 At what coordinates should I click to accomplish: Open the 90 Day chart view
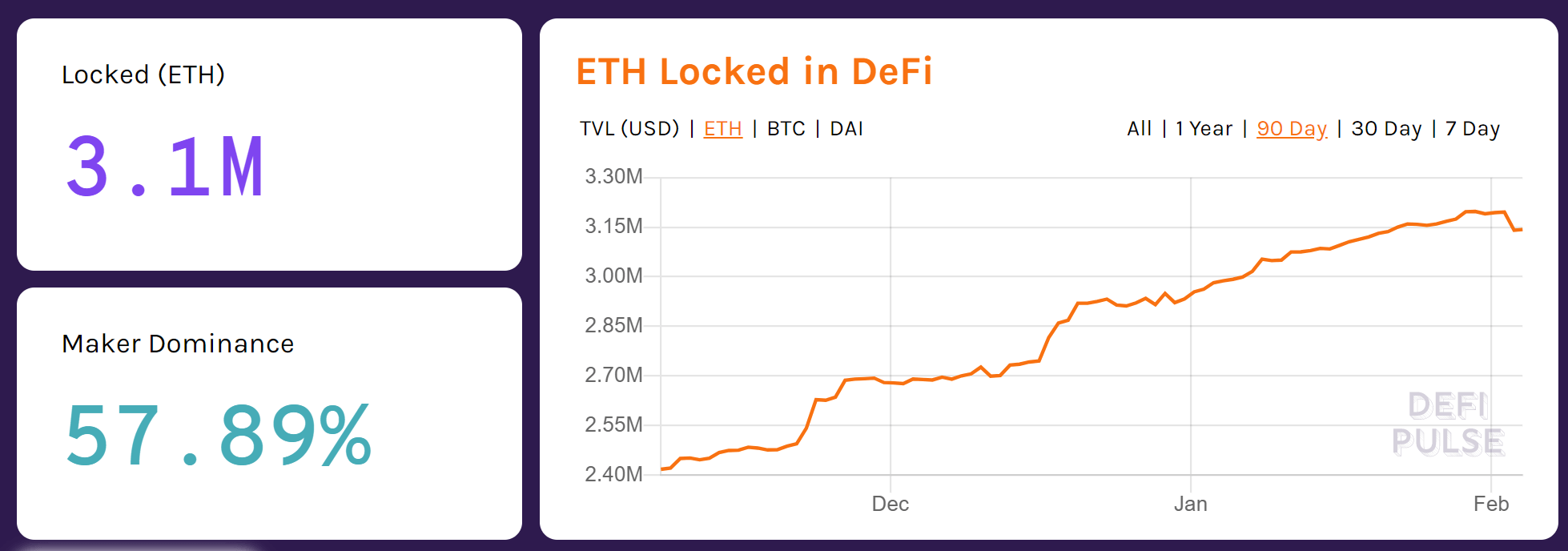click(x=1291, y=128)
